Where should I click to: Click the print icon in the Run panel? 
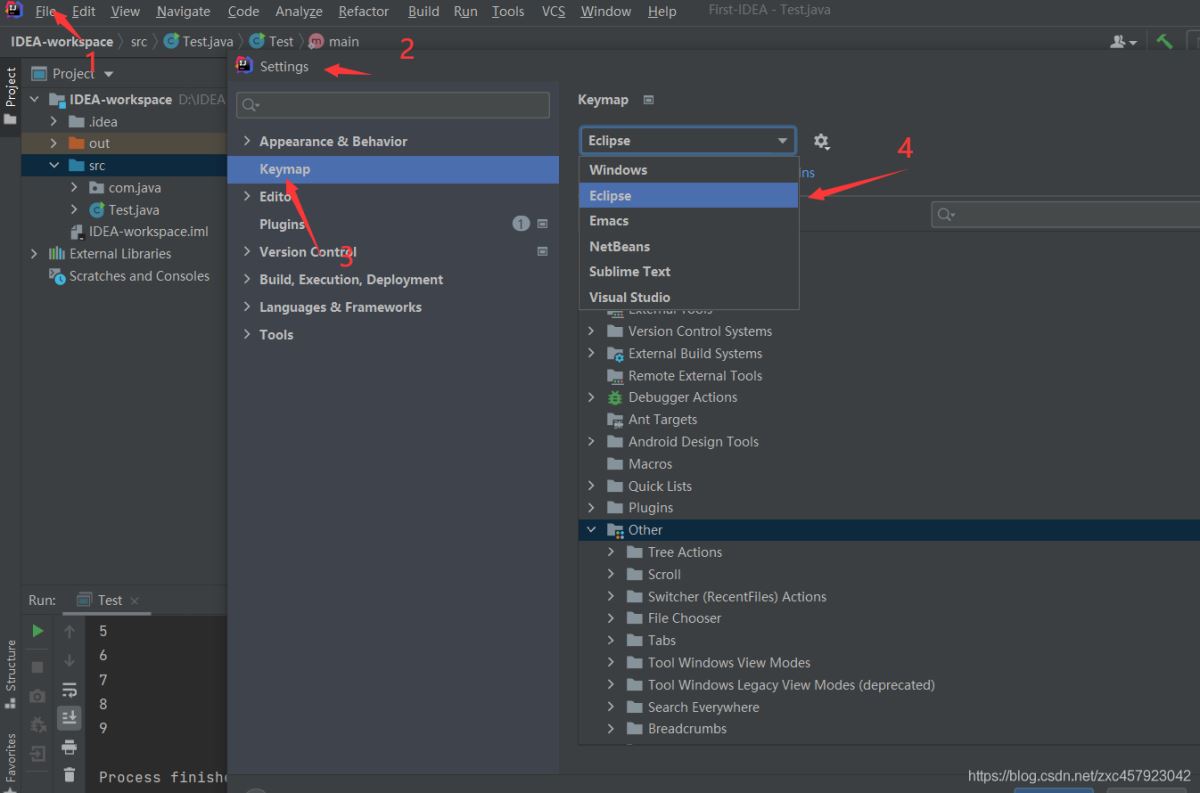pos(69,747)
